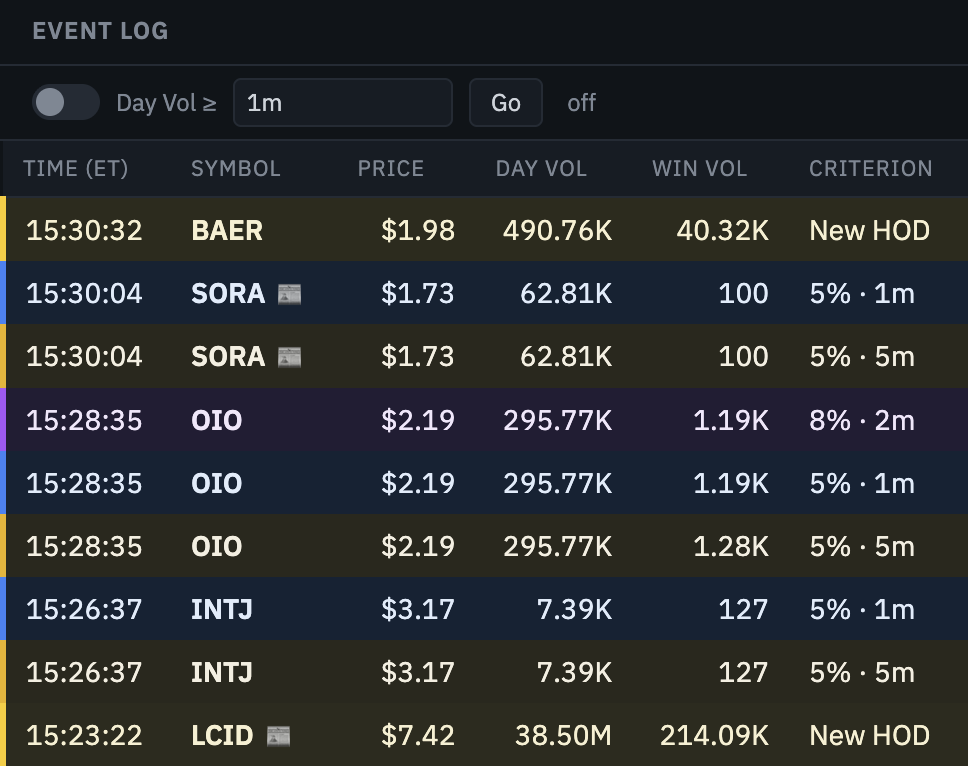Click the Day Vol ≥ label

[167, 102]
